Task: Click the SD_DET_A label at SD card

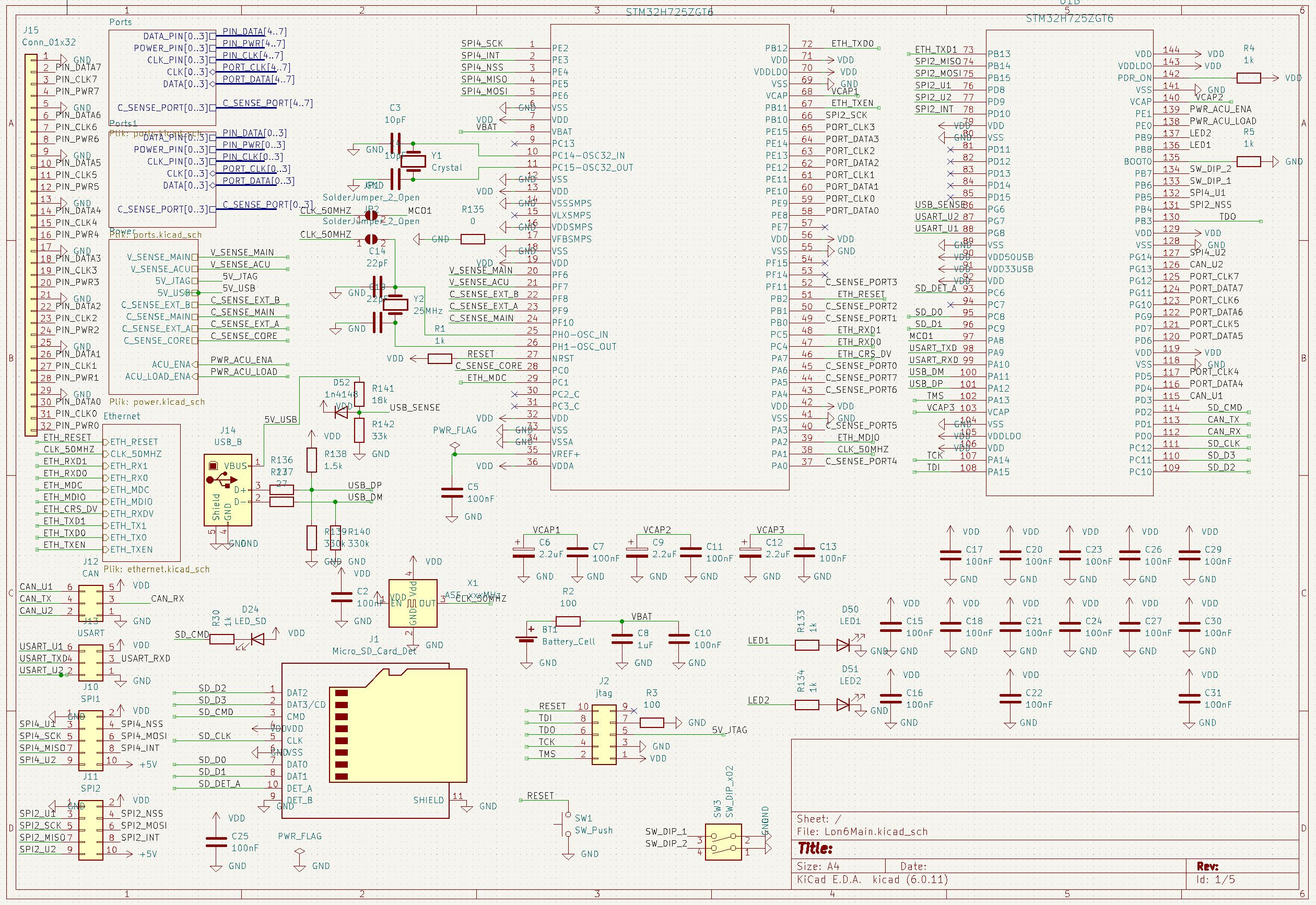Action: pyautogui.click(x=219, y=783)
